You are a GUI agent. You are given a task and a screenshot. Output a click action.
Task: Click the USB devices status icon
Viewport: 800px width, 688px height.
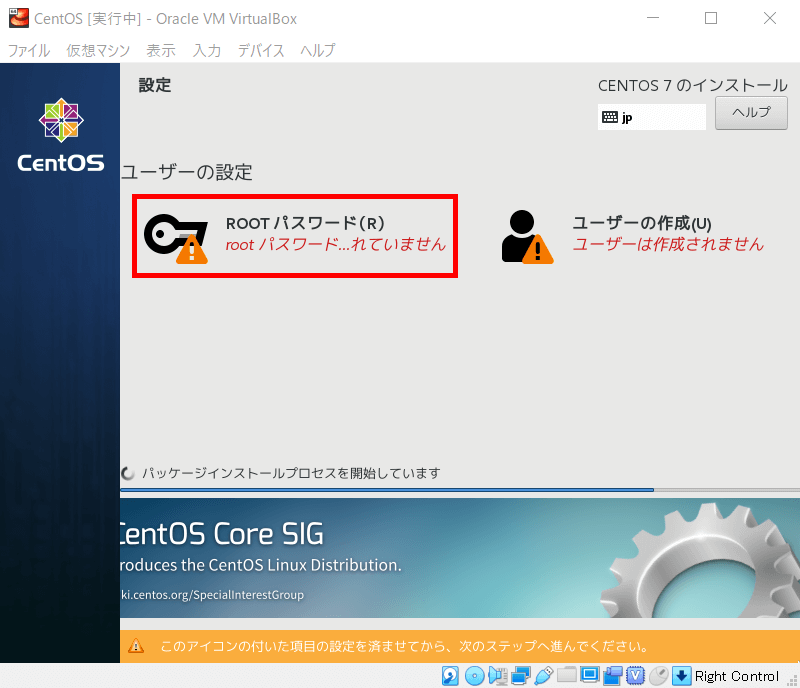(543, 676)
